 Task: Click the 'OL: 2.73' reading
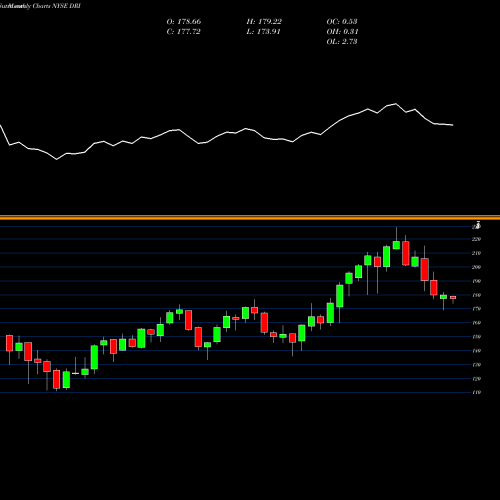342,42
